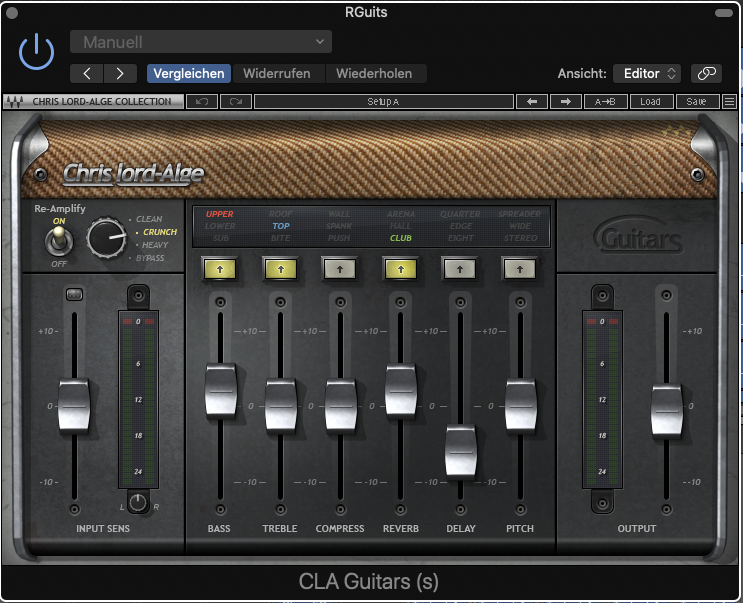Image resolution: width=743 pixels, height=603 pixels.
Task: Click the Wiederholen item
Action: [373, 73]
